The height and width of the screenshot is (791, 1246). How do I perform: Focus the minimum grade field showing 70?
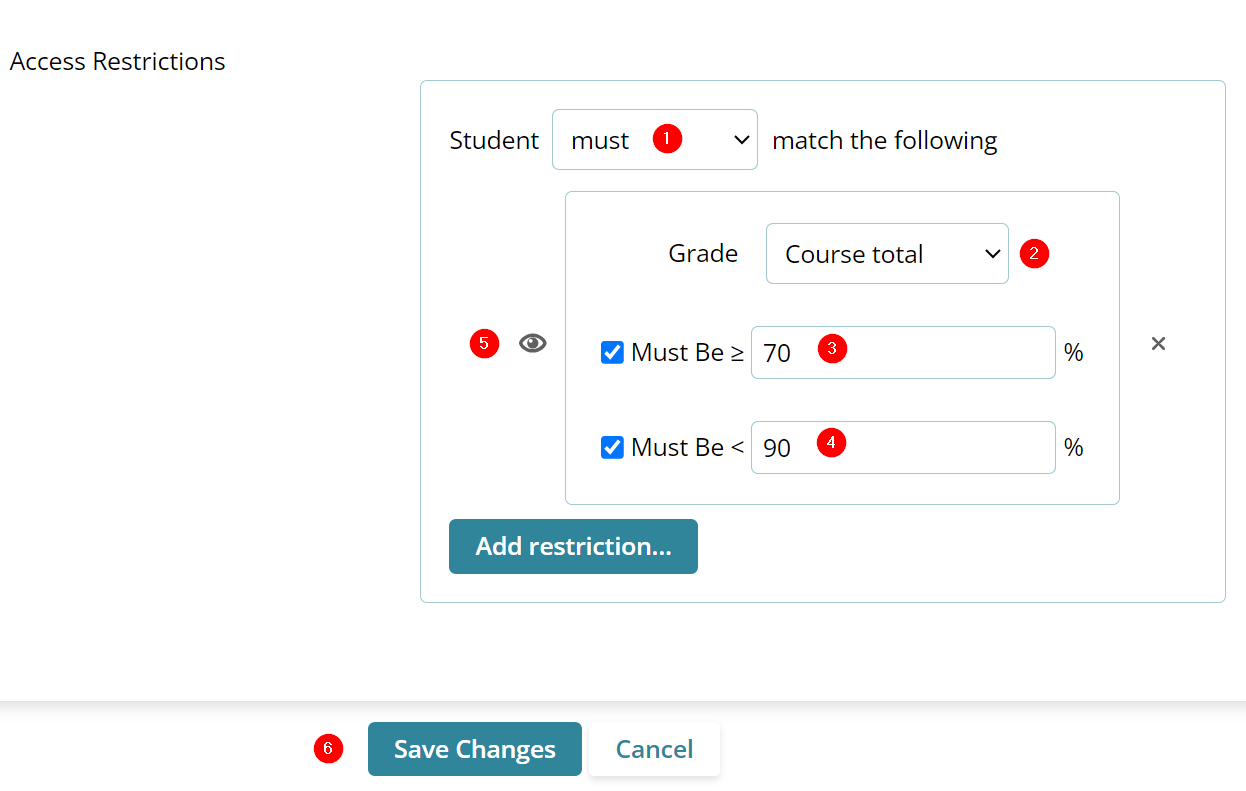pyautogui.click(x=940, y=352)
